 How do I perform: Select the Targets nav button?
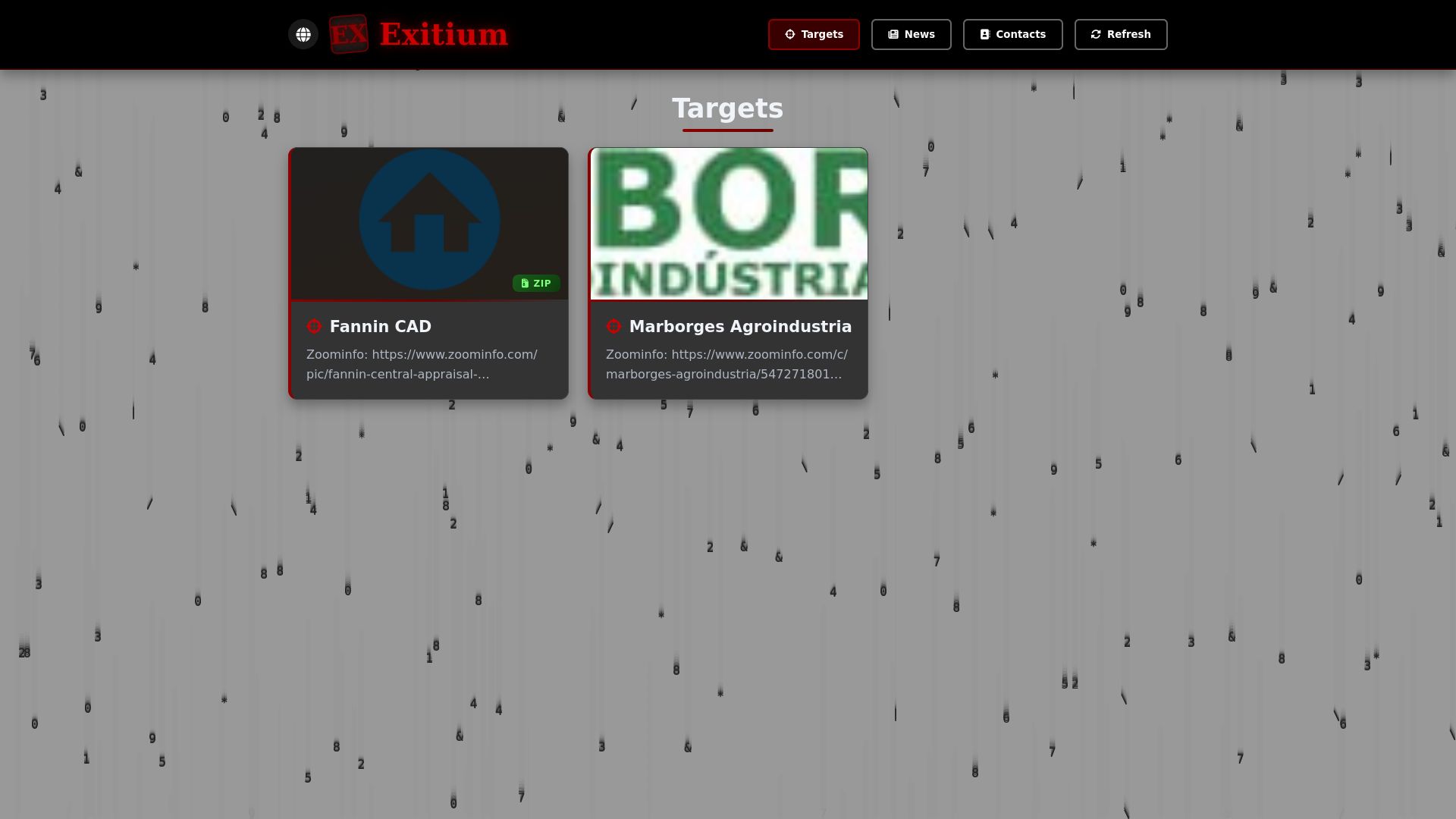point(814,34)
